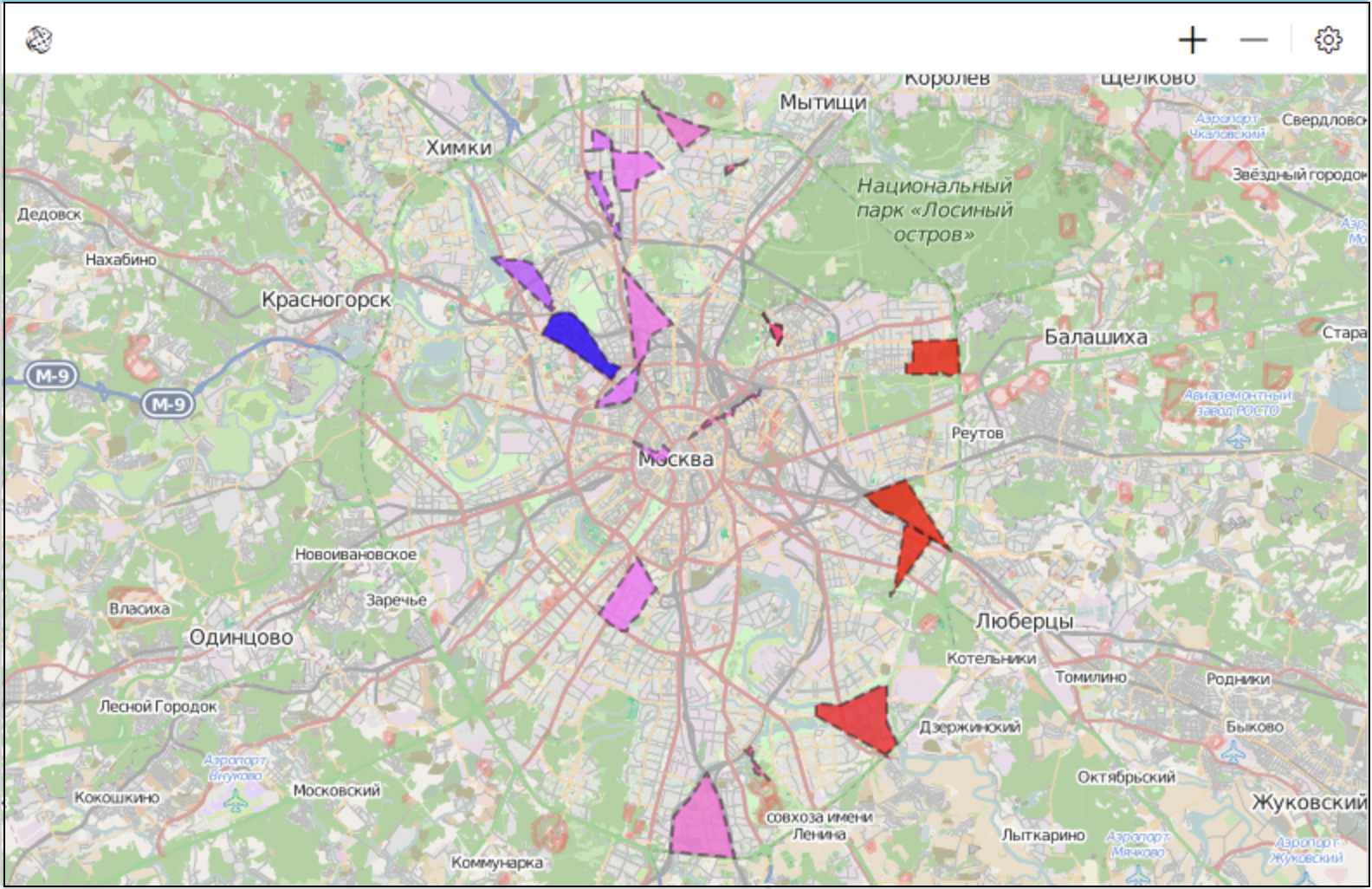
Task: Click the Чкаловский airport label
Action: (1226, 127)
